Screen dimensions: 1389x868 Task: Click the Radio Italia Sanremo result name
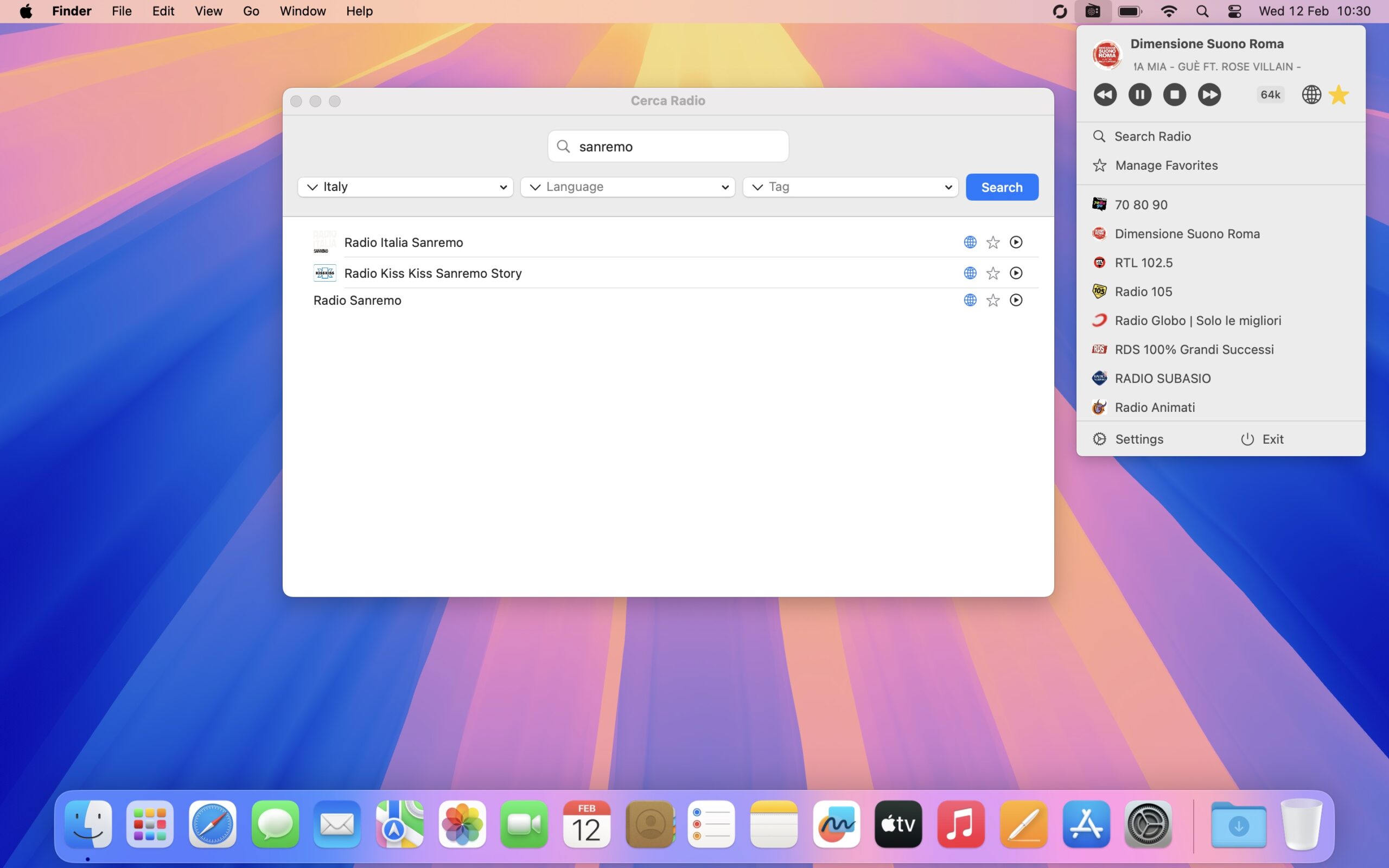click(x=404, y=242)
